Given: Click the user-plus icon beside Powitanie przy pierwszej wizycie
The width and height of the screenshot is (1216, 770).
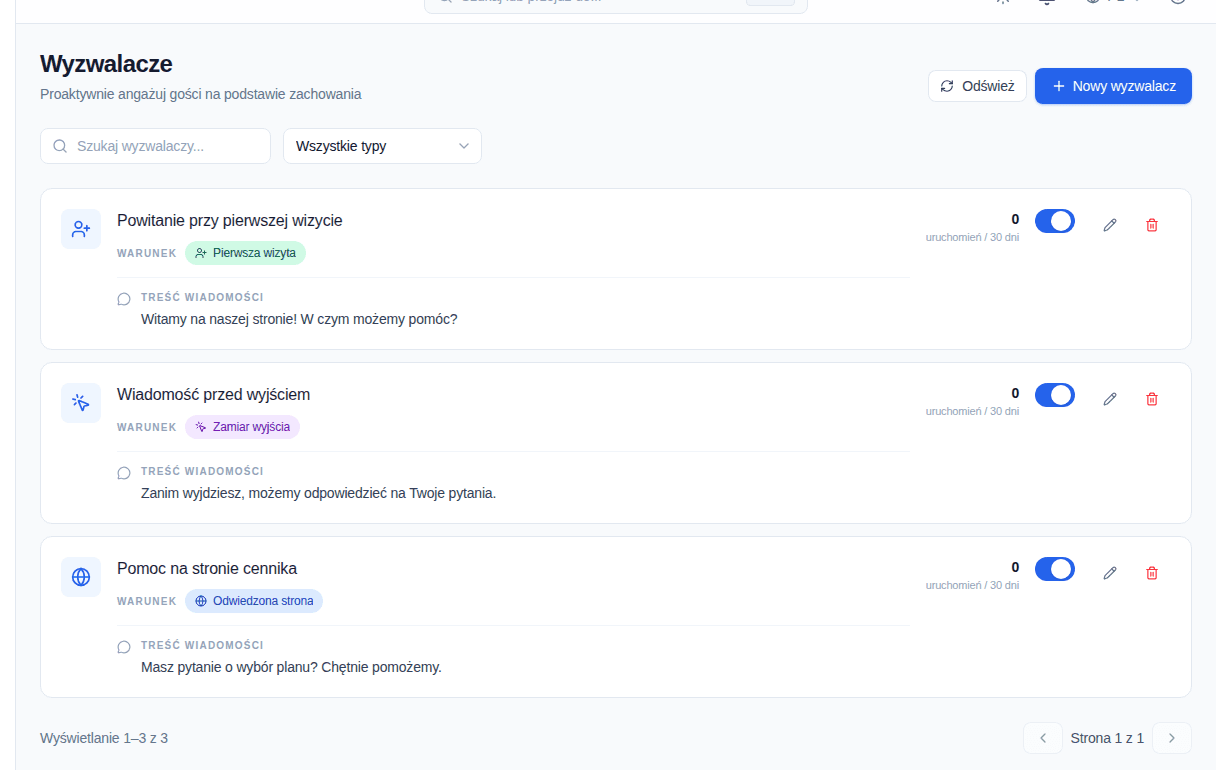Looking at the screenshot, I should (x=81, y=229).
